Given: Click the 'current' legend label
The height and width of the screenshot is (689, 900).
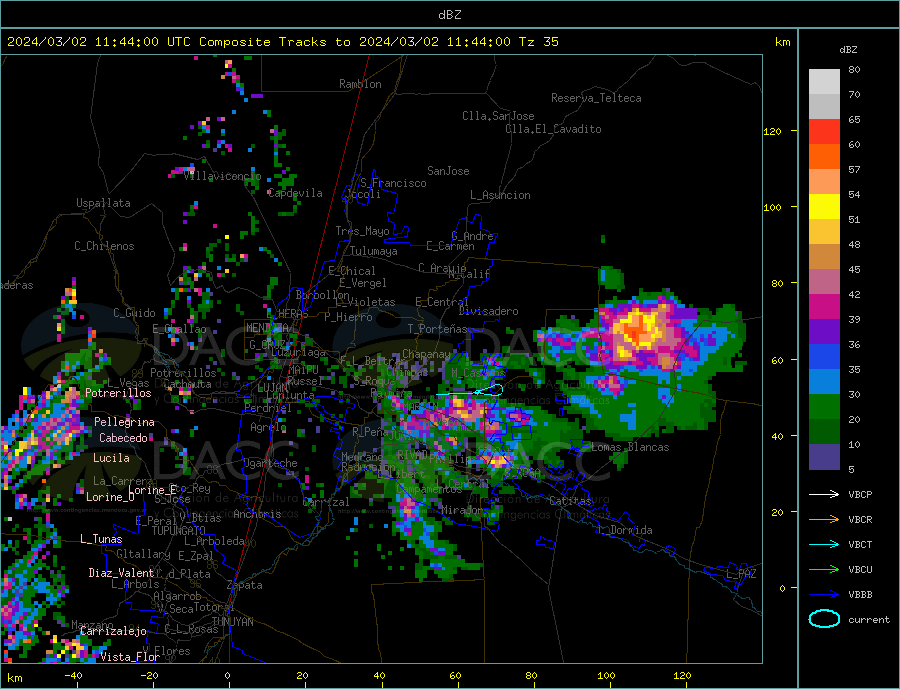Looking at the screenshot, I should (x=868, y=620).
